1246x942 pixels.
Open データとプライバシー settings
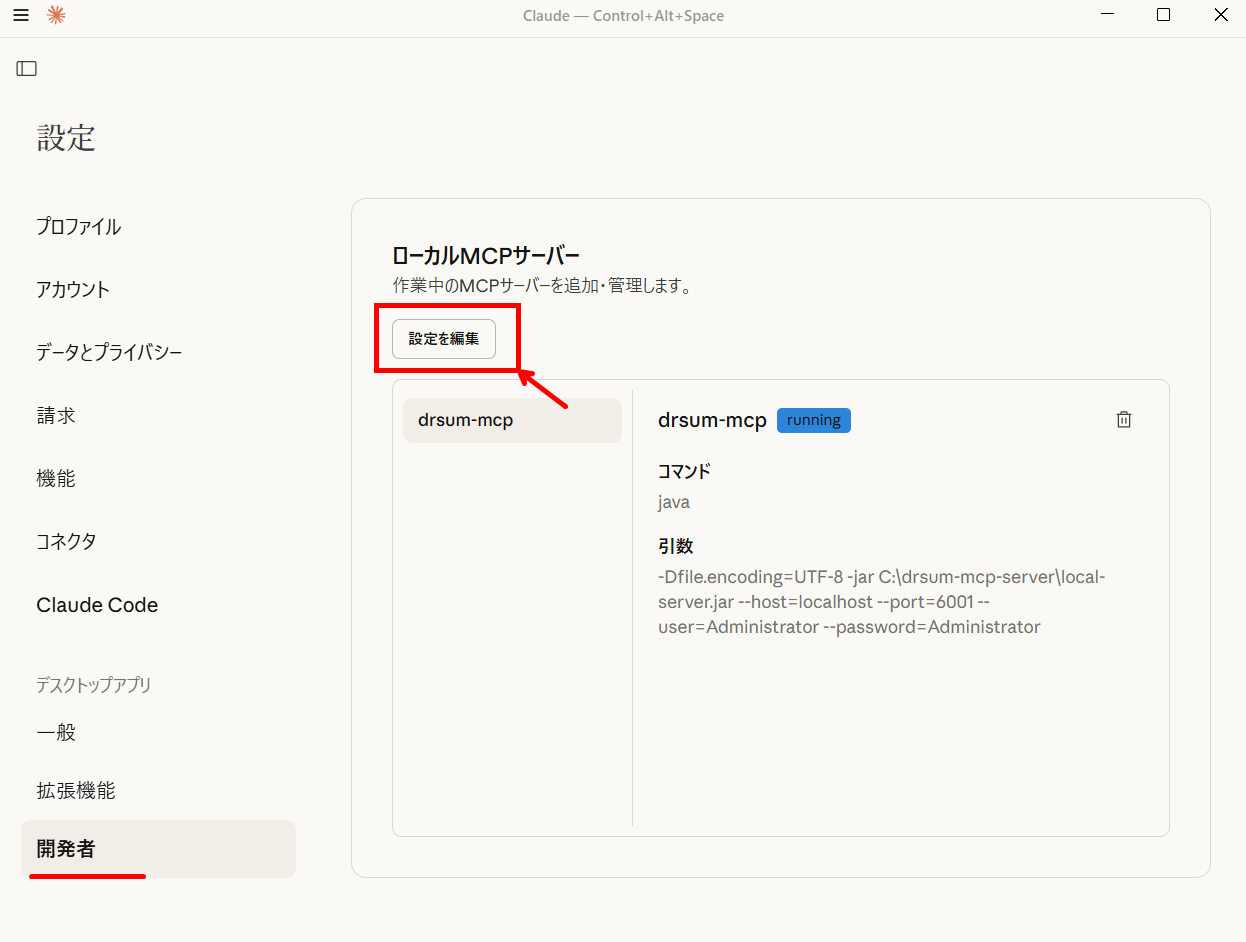tap(109, 353)
